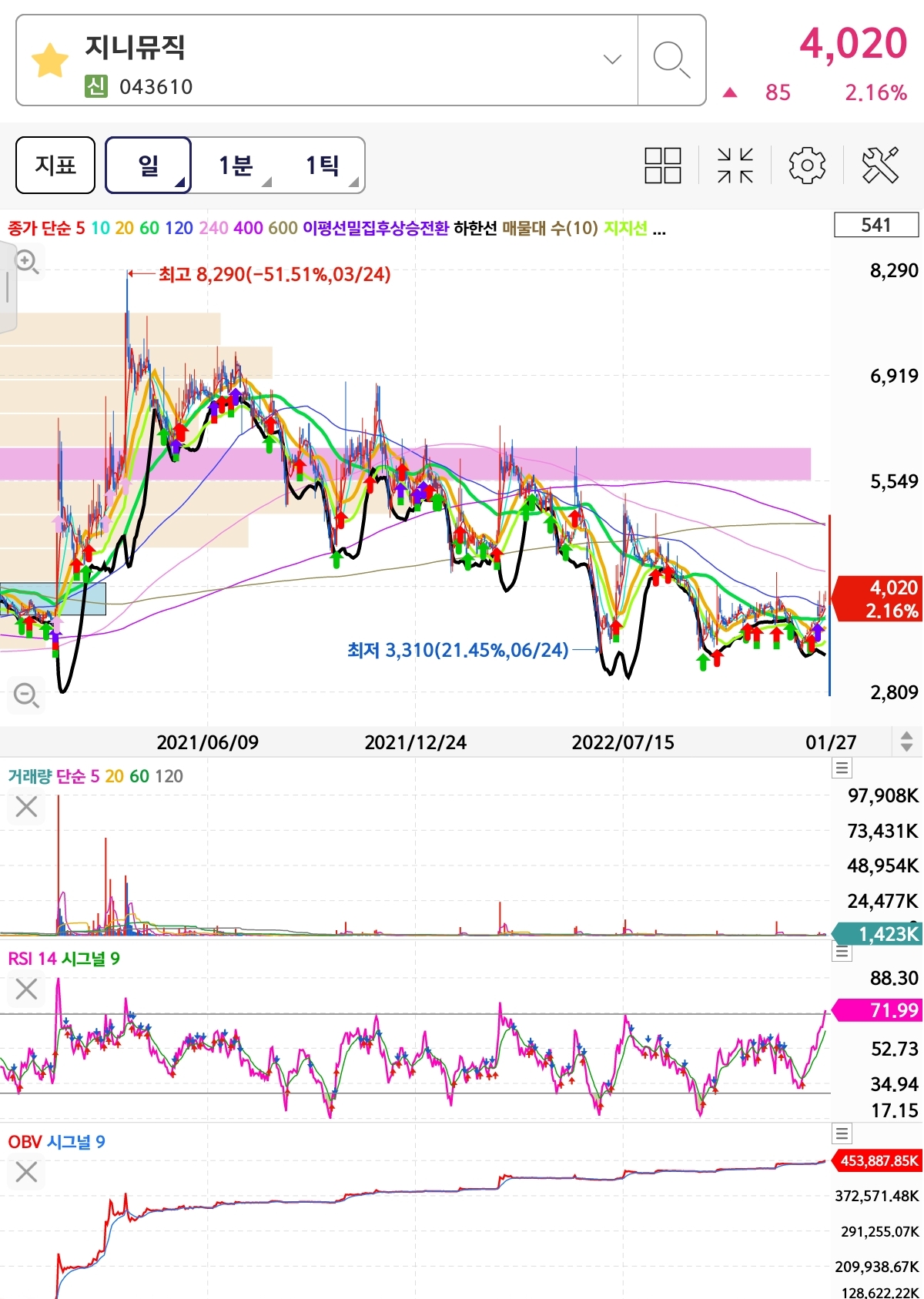Click the 2.16% change rate in header
924x1299 pixels.
click(876, 93)
